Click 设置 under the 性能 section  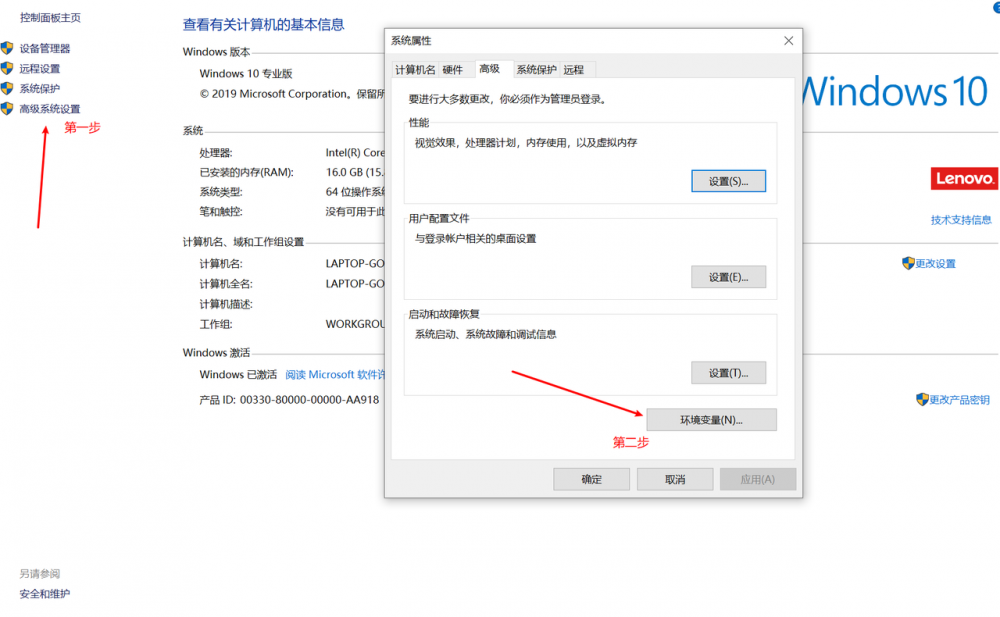[x=728, y=181]
